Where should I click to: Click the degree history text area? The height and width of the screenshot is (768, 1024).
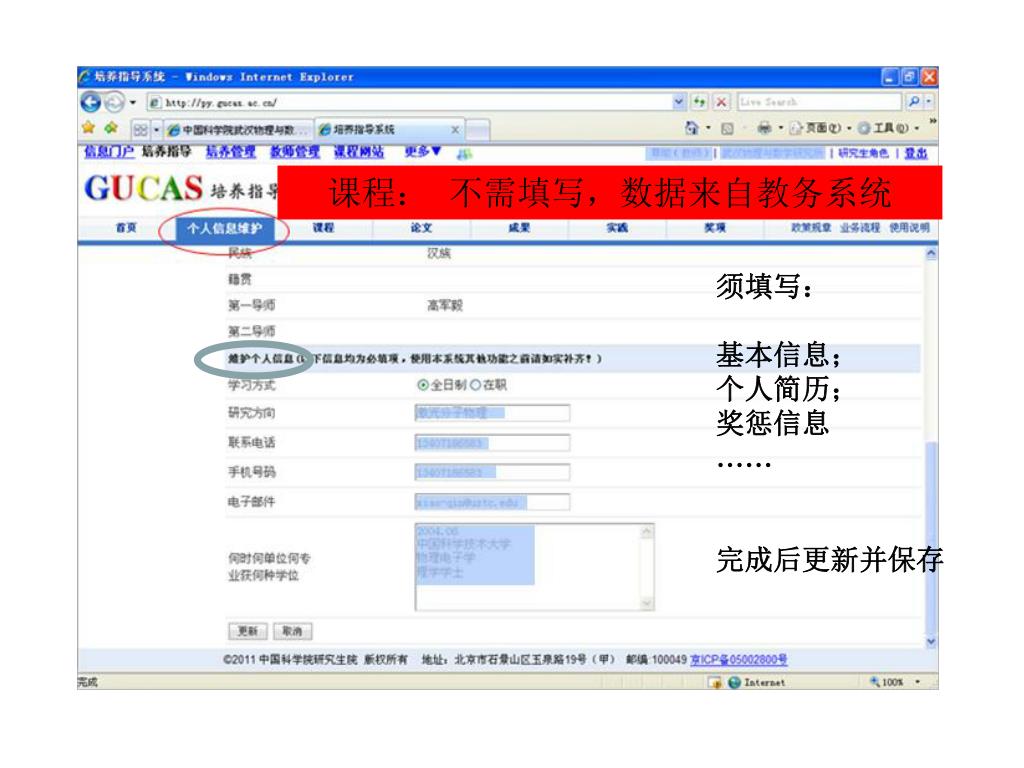[x=534, y=567]
